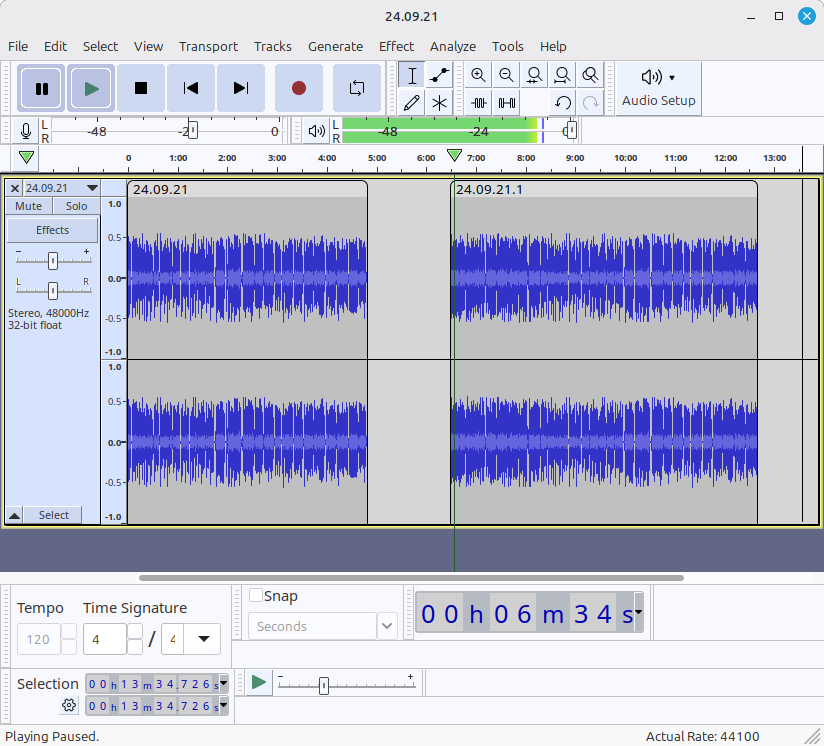Click the Record button

[x=298, y=88]
